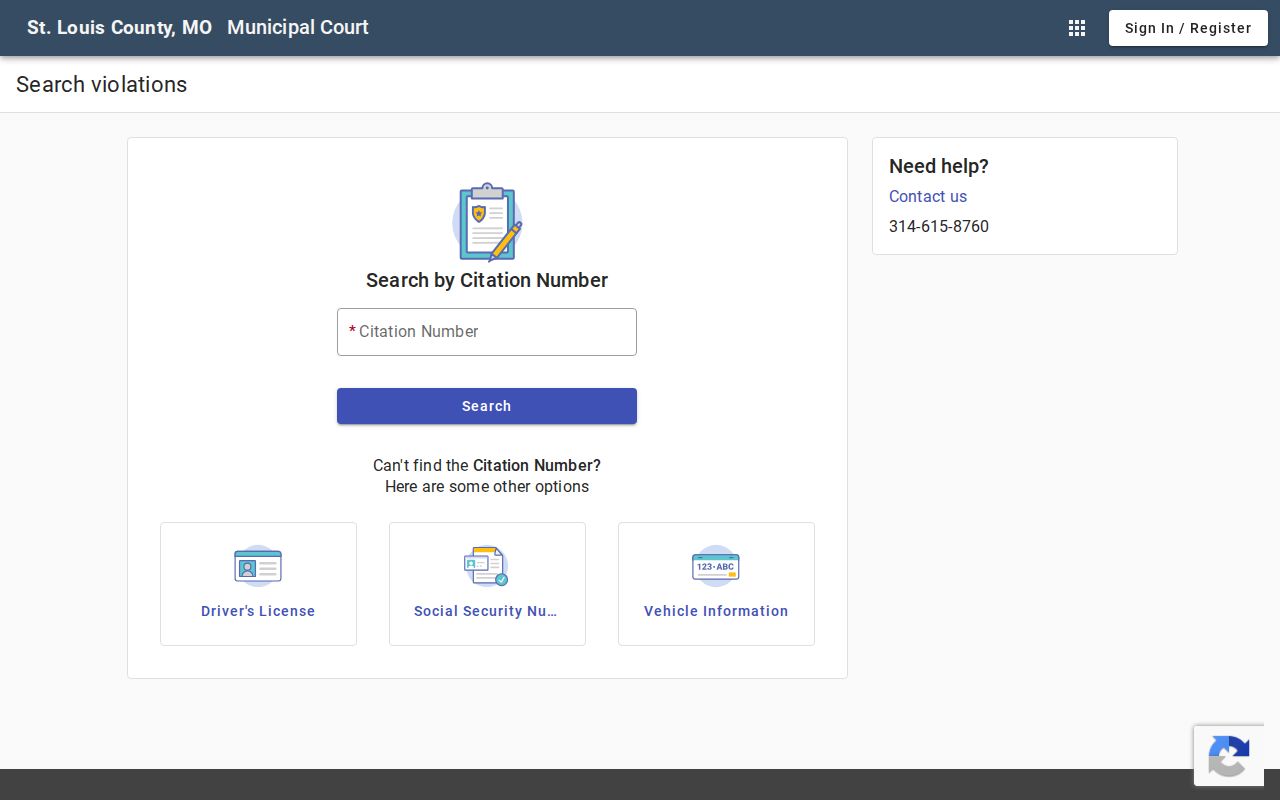Click Search by Citation Number heading
The image size is (1280, 800).
[487, 280]
